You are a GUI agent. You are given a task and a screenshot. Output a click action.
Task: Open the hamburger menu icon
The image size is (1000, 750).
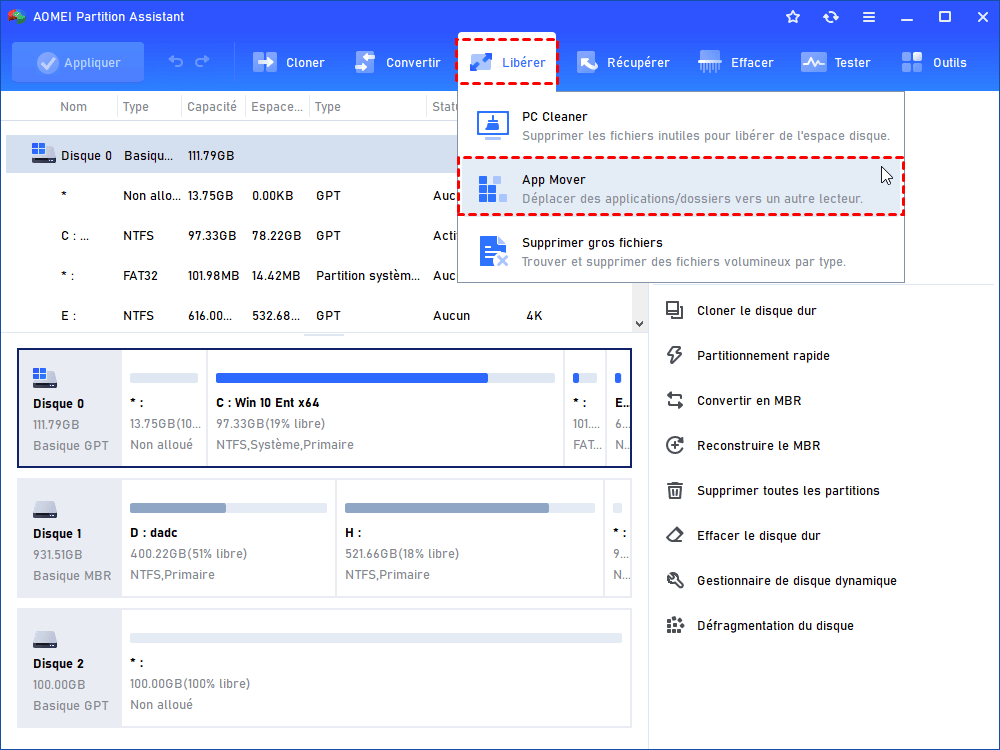point(869,17)
